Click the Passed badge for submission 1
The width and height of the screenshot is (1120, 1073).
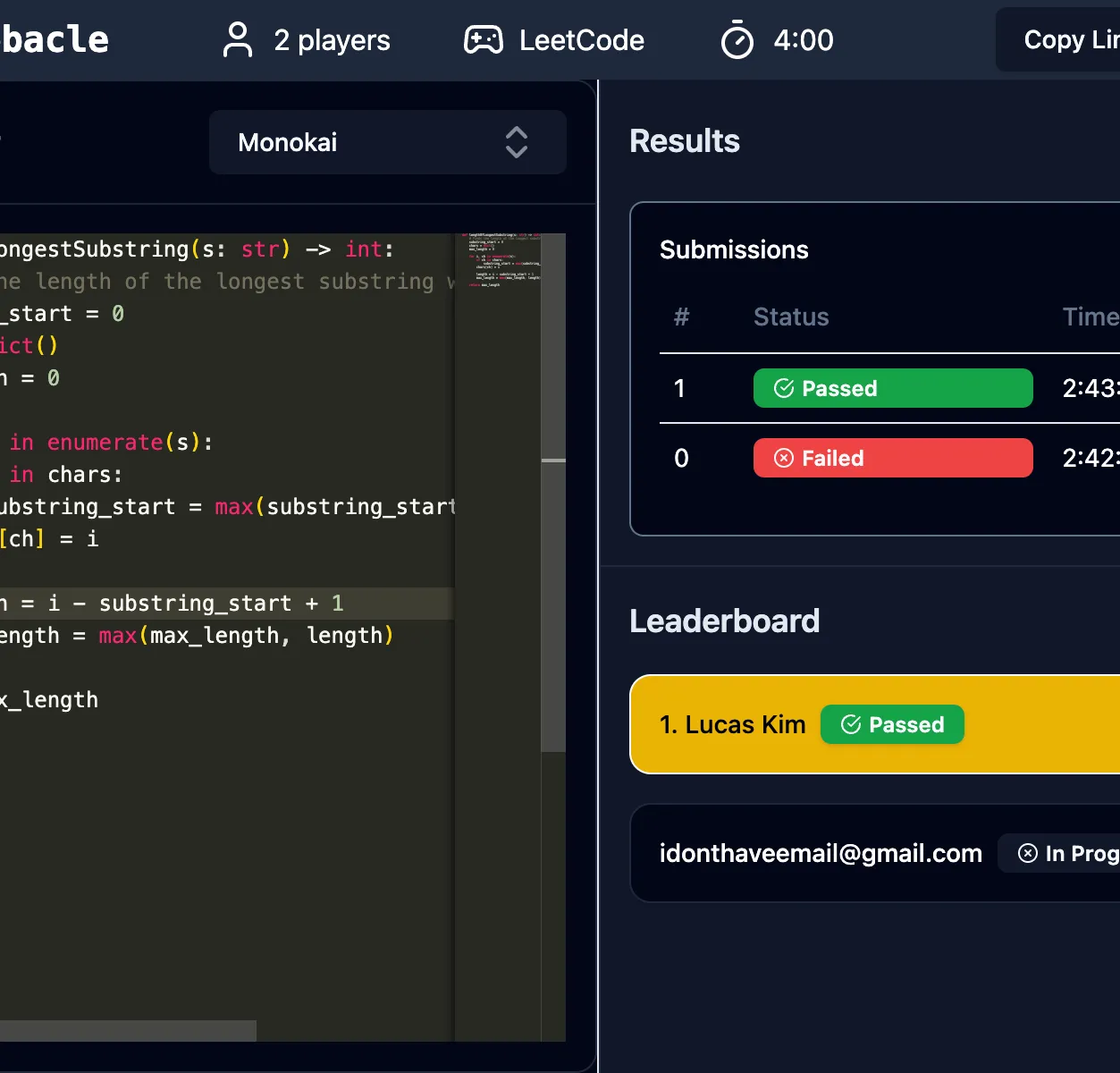(x=892, y=388)
